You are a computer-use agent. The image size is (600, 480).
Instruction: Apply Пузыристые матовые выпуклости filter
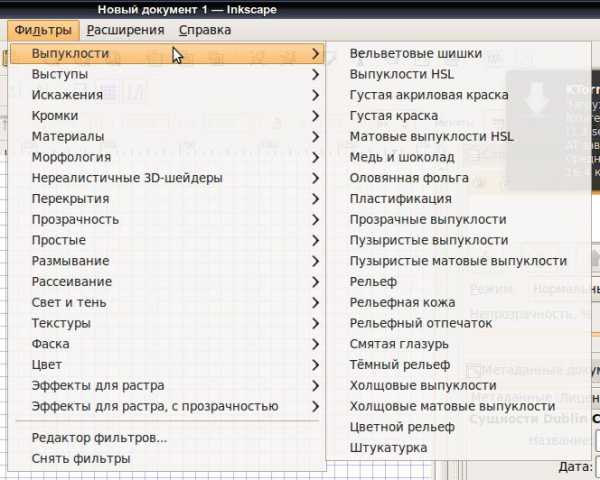pos(458,261)
